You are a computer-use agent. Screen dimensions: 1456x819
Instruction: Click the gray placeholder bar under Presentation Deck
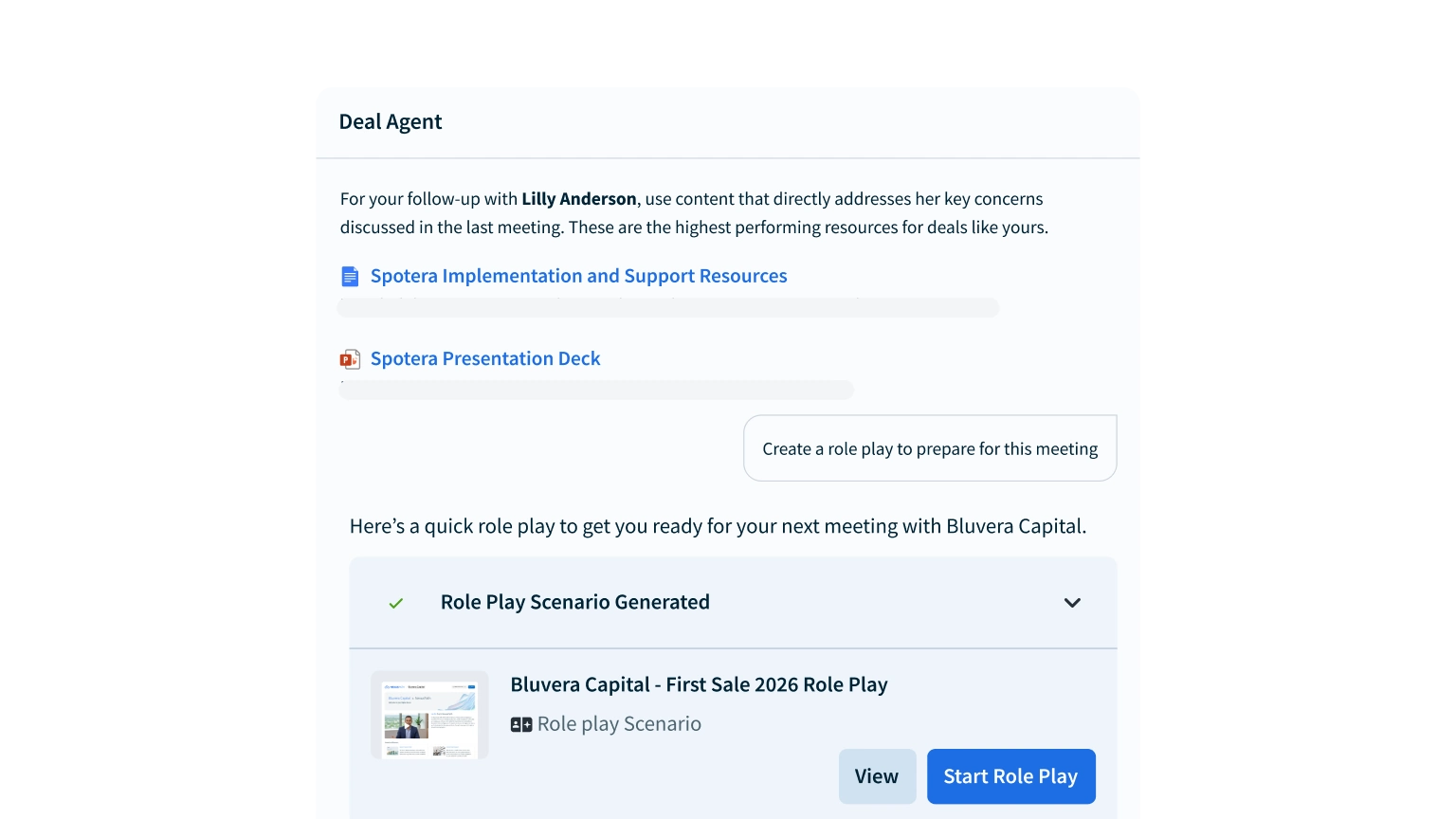(596, 390)
